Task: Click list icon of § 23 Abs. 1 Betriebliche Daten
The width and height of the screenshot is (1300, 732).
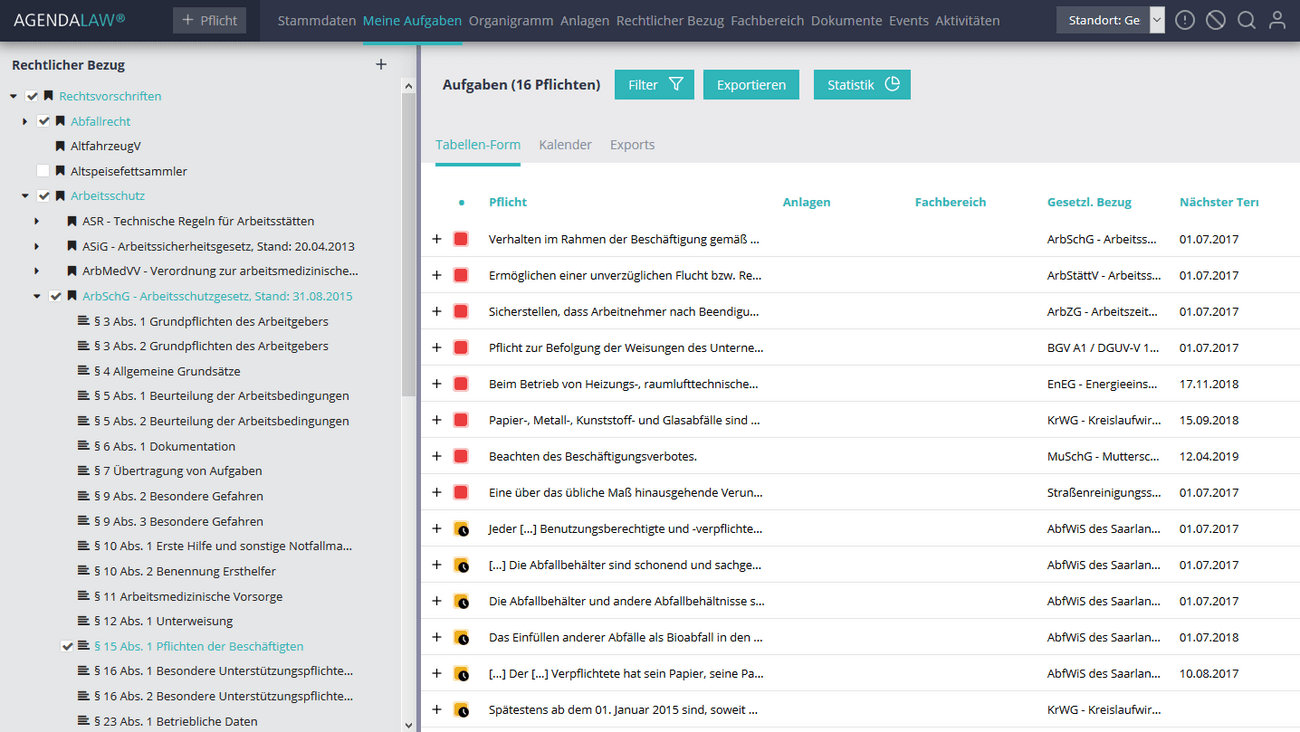Action: click(84, 721)
